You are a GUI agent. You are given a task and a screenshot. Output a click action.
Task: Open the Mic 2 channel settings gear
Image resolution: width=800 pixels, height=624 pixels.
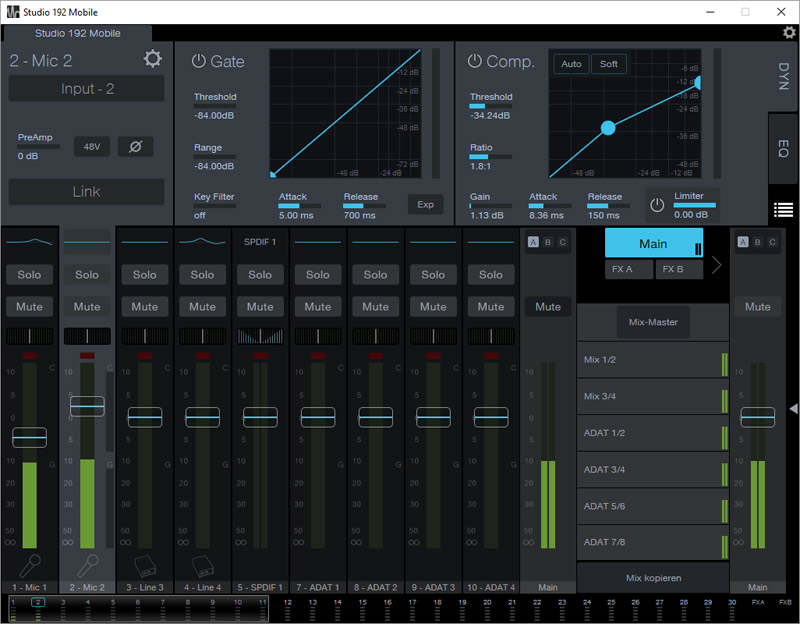click(152, 59)
